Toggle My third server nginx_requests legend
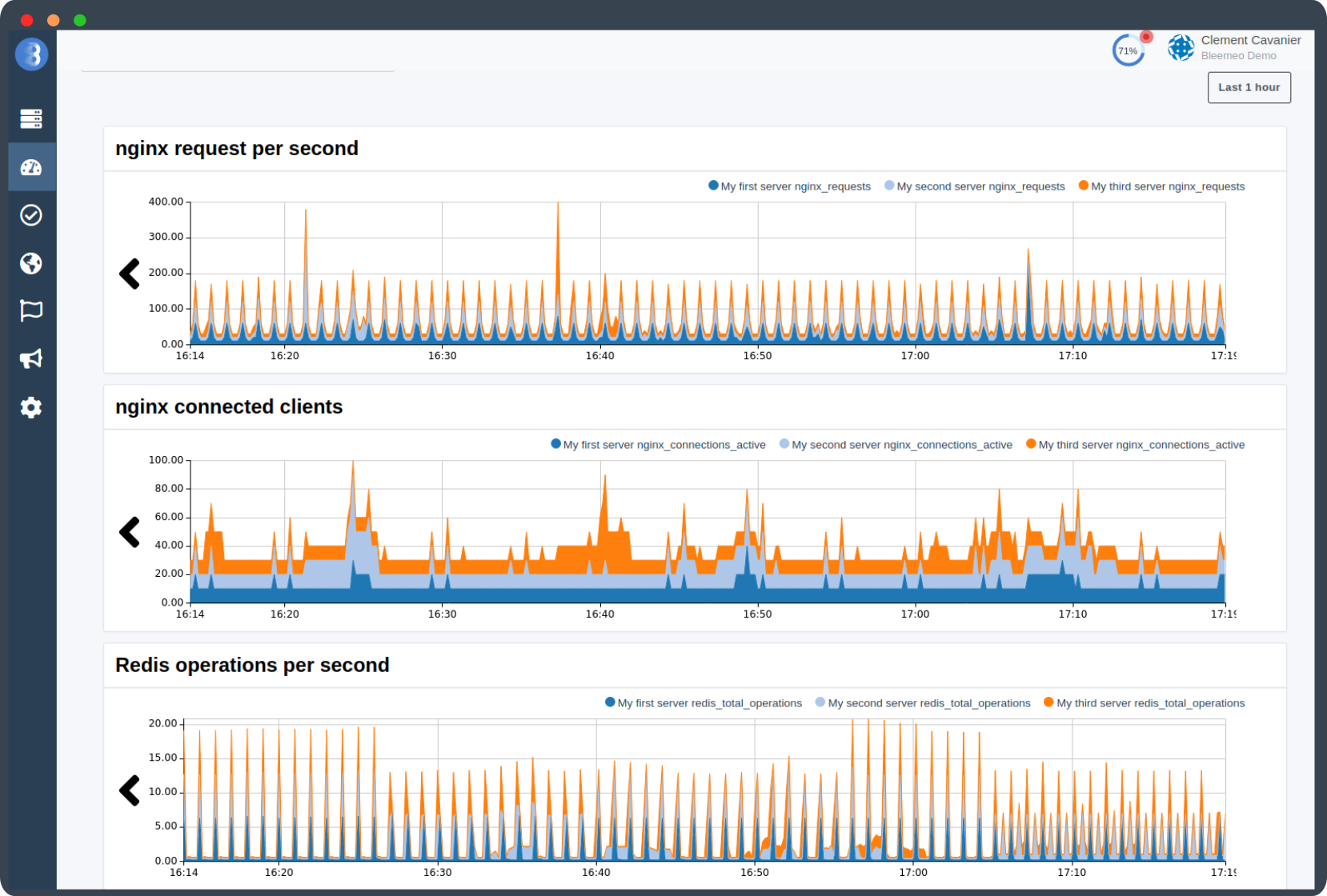1327x896 pixels. click(x=1161, y=186)
